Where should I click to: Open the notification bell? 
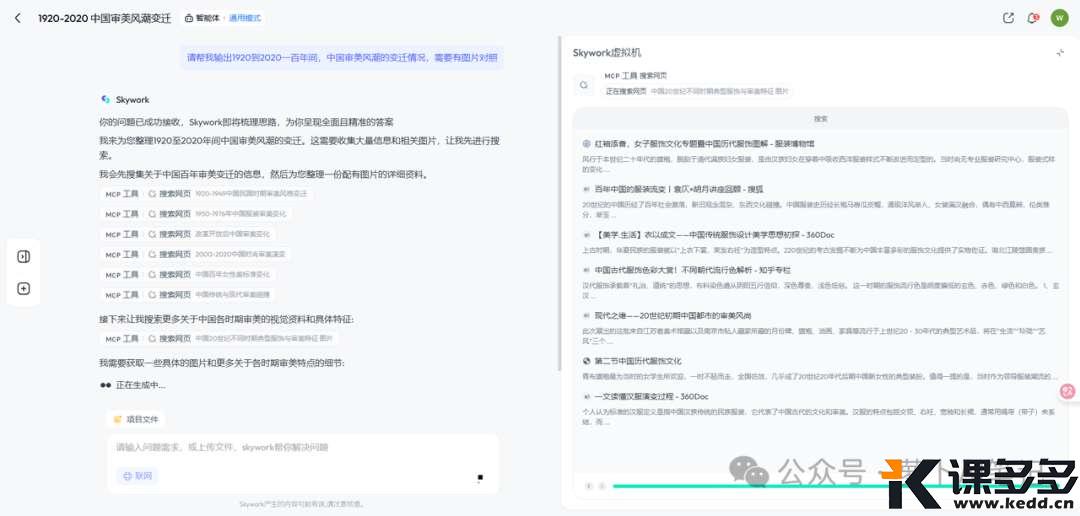click(x=1032, y=19)
